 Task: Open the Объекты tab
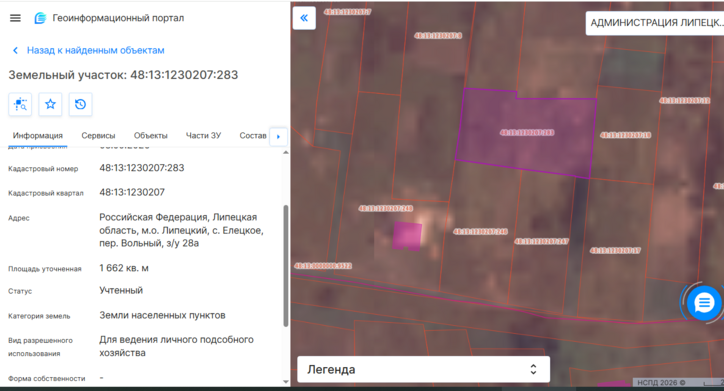pyautogui.click(x=151, y=136)
